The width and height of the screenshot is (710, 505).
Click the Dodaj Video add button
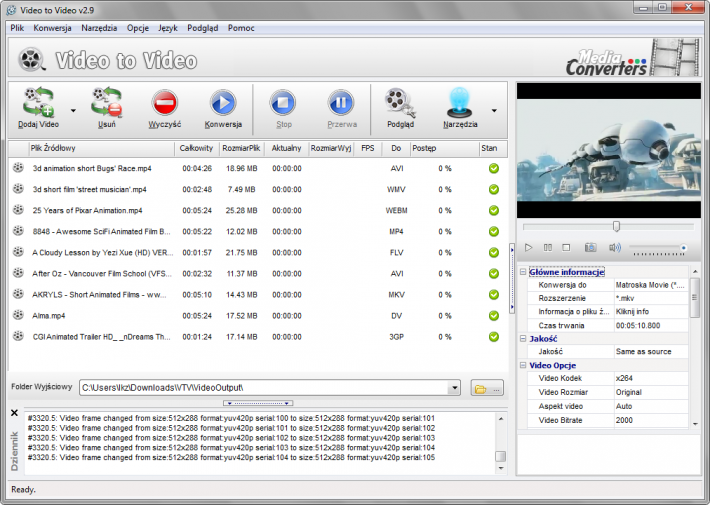coord(38,108)
